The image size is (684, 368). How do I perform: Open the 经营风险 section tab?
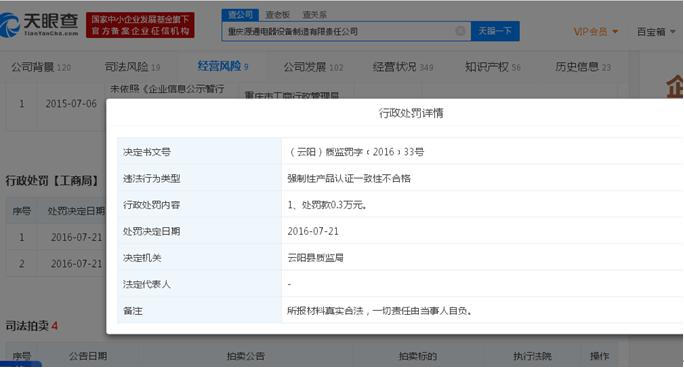pos(223,66)
